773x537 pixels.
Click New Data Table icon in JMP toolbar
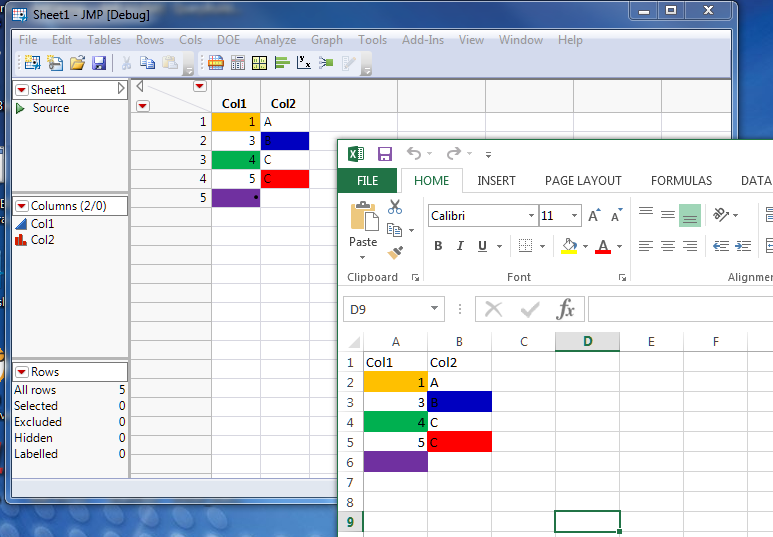(33, 63)
